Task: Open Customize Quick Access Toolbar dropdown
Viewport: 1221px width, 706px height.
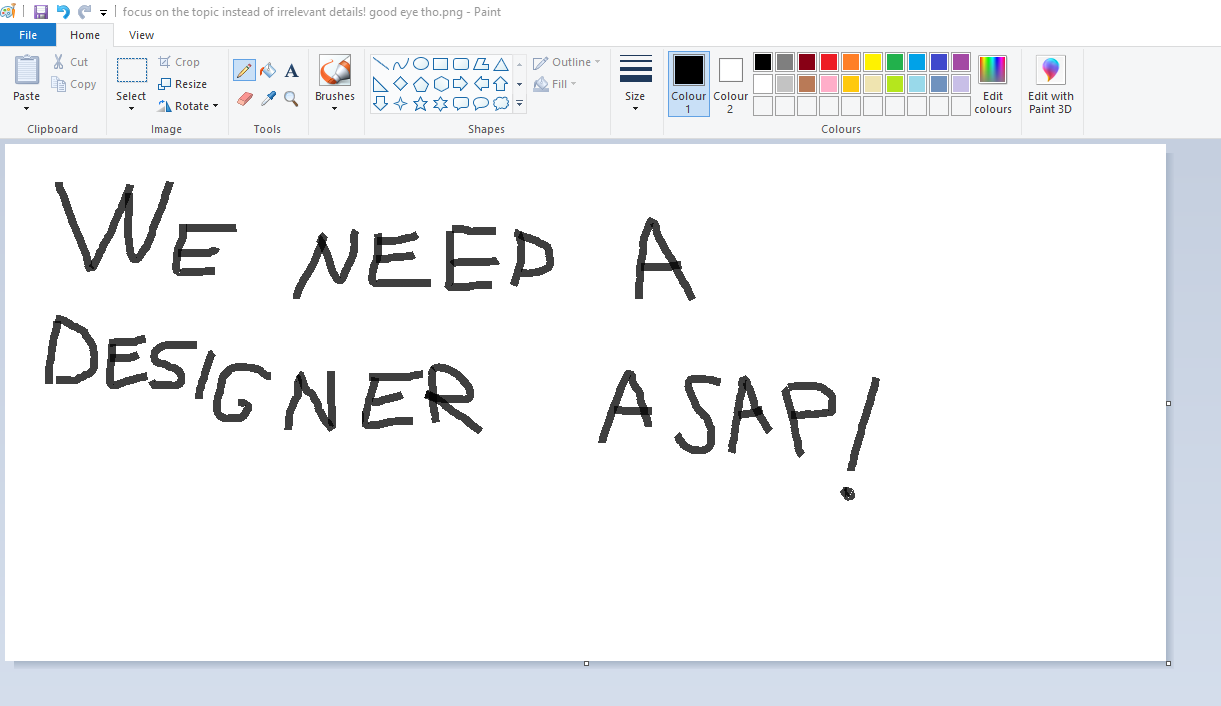Action: tap(103, 13)
